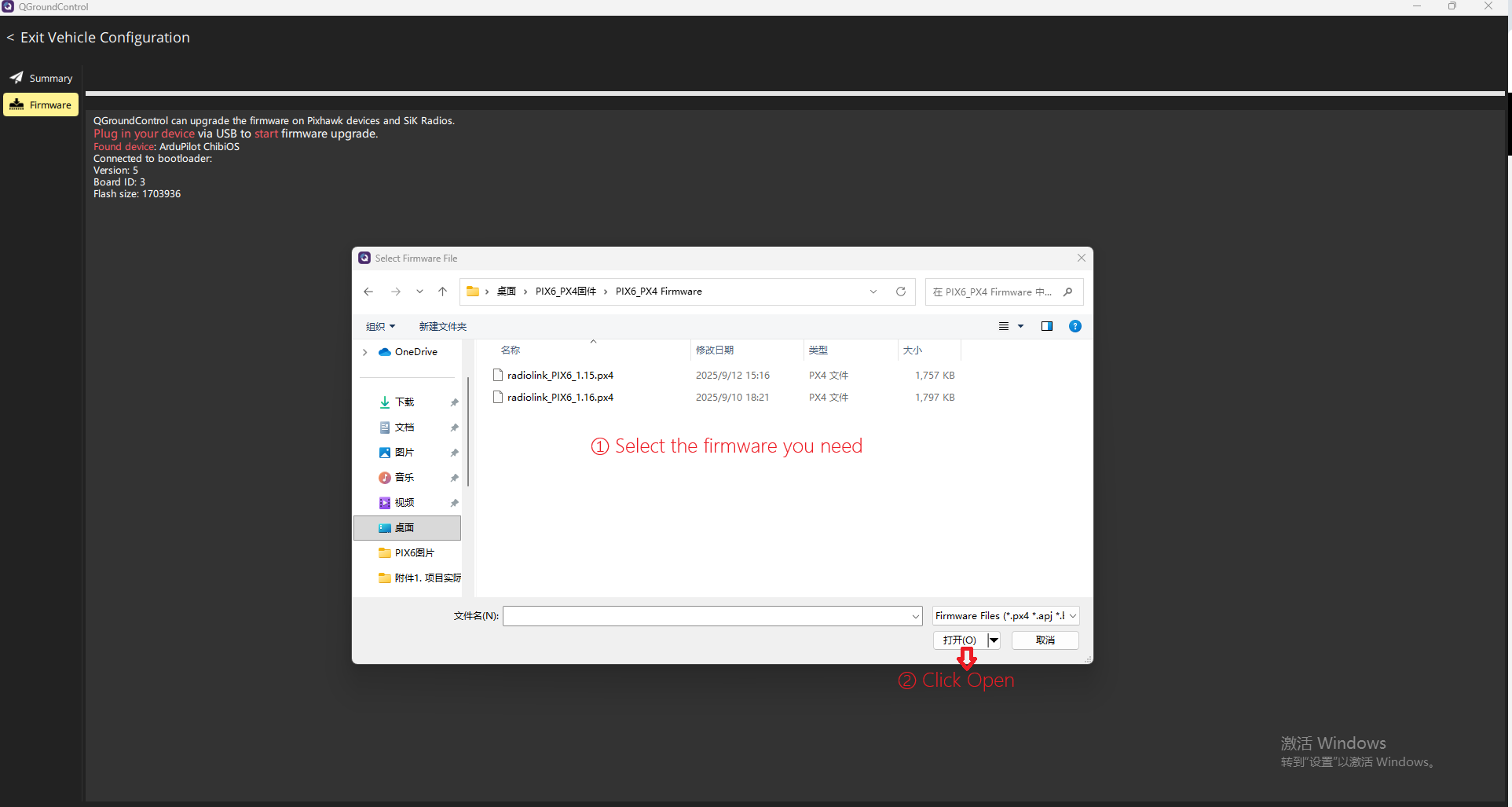Click the refresh icon beside address bar
The image size is (1512, 807).
(901, 292)
